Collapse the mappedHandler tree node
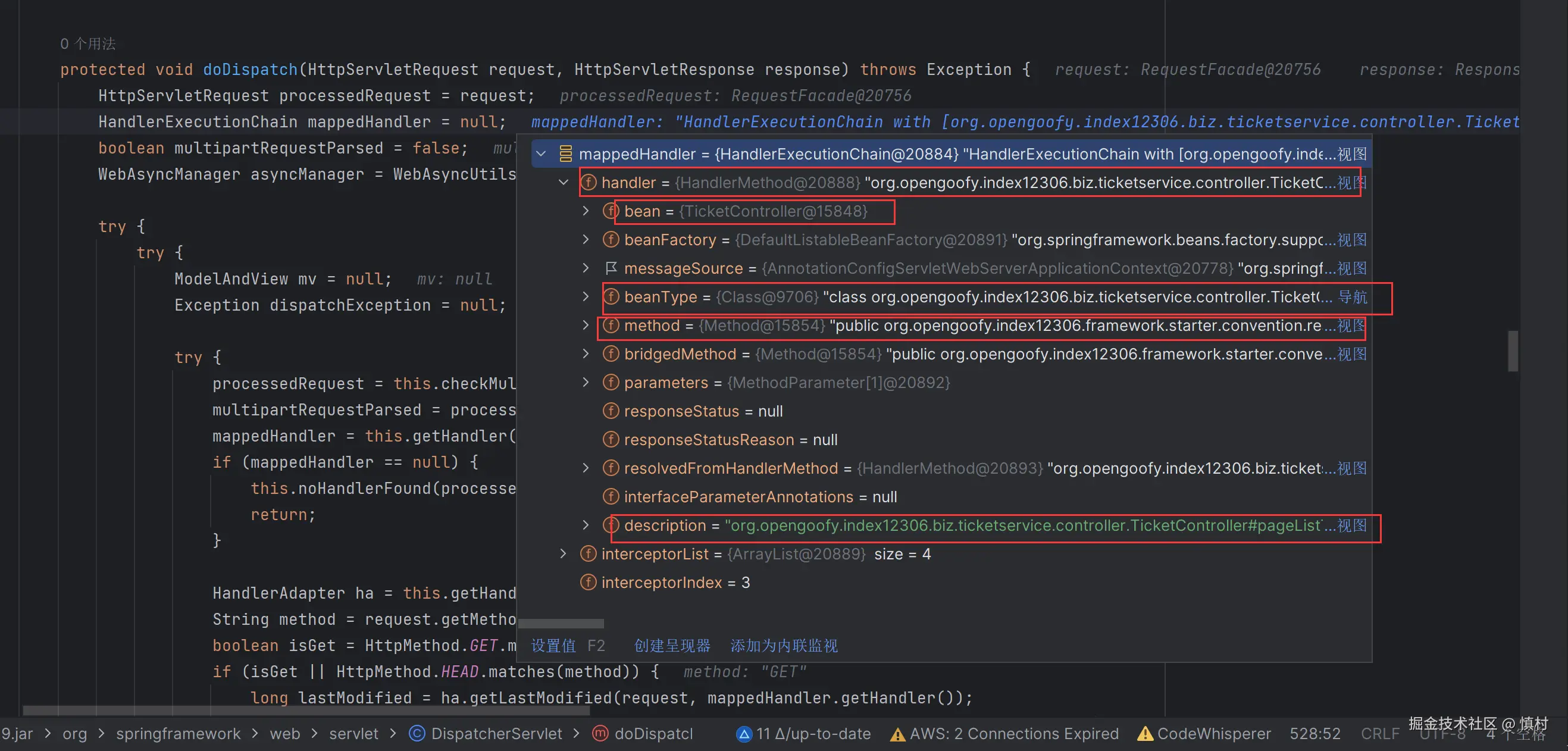 click(x=541, y=154)
